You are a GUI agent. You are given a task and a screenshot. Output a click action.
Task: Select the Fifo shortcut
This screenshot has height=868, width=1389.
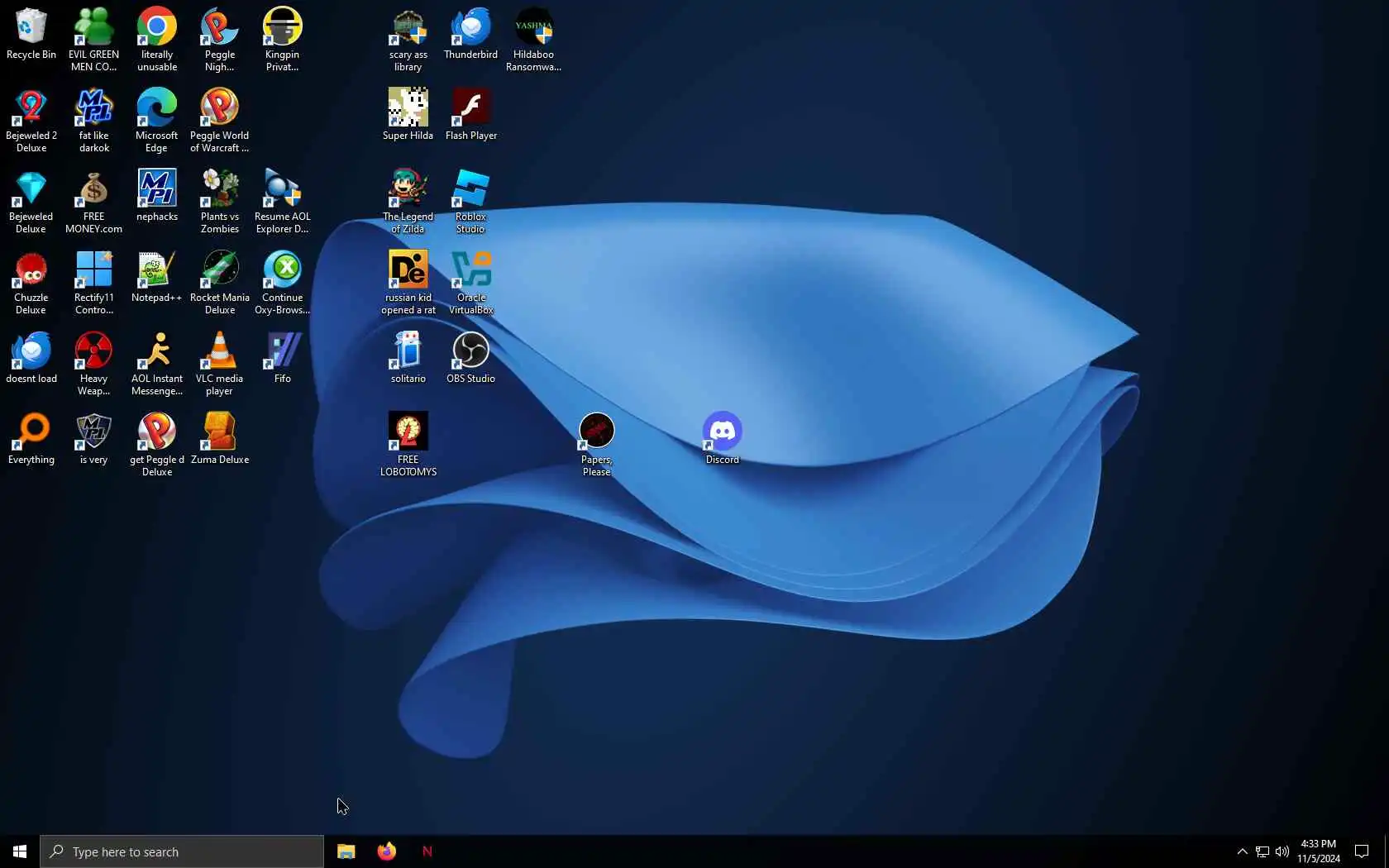point(282,359)
